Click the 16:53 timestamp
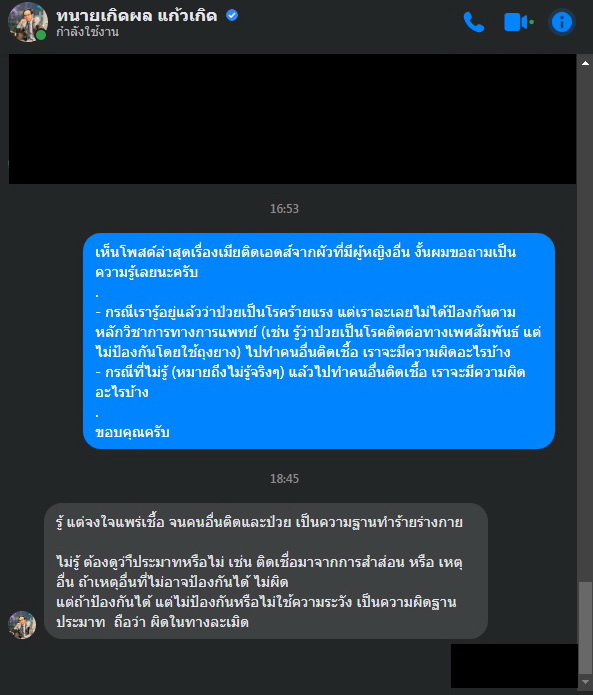The image size is (593, 695). tap(284, 209)
